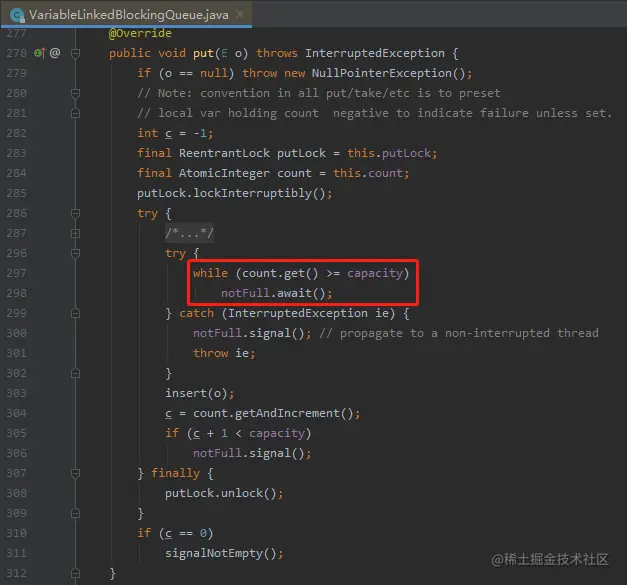The image size is (627, 585).
Task: Click the ReentrantLock type name
Action: (x=224, y=153)
